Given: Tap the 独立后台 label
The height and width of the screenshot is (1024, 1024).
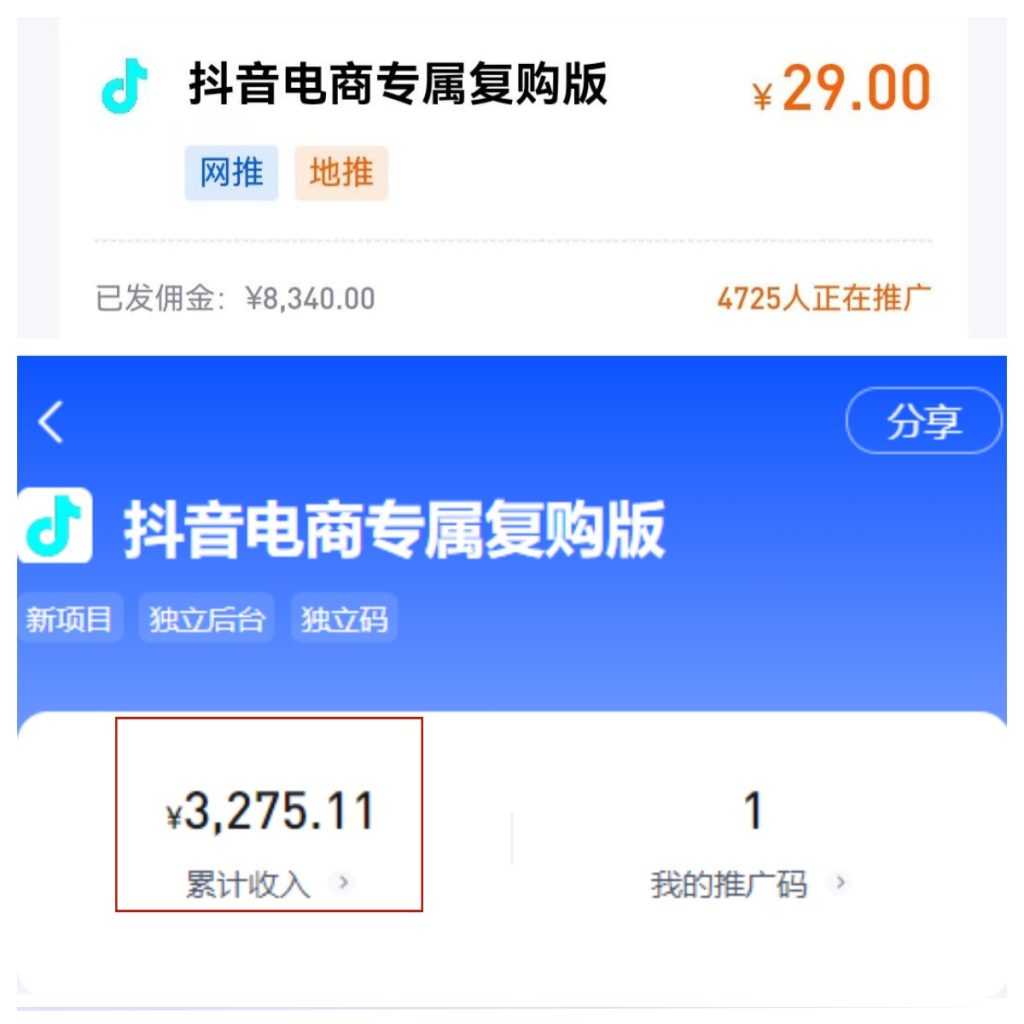Looking at the screenshot, I should tap(206, 618).
